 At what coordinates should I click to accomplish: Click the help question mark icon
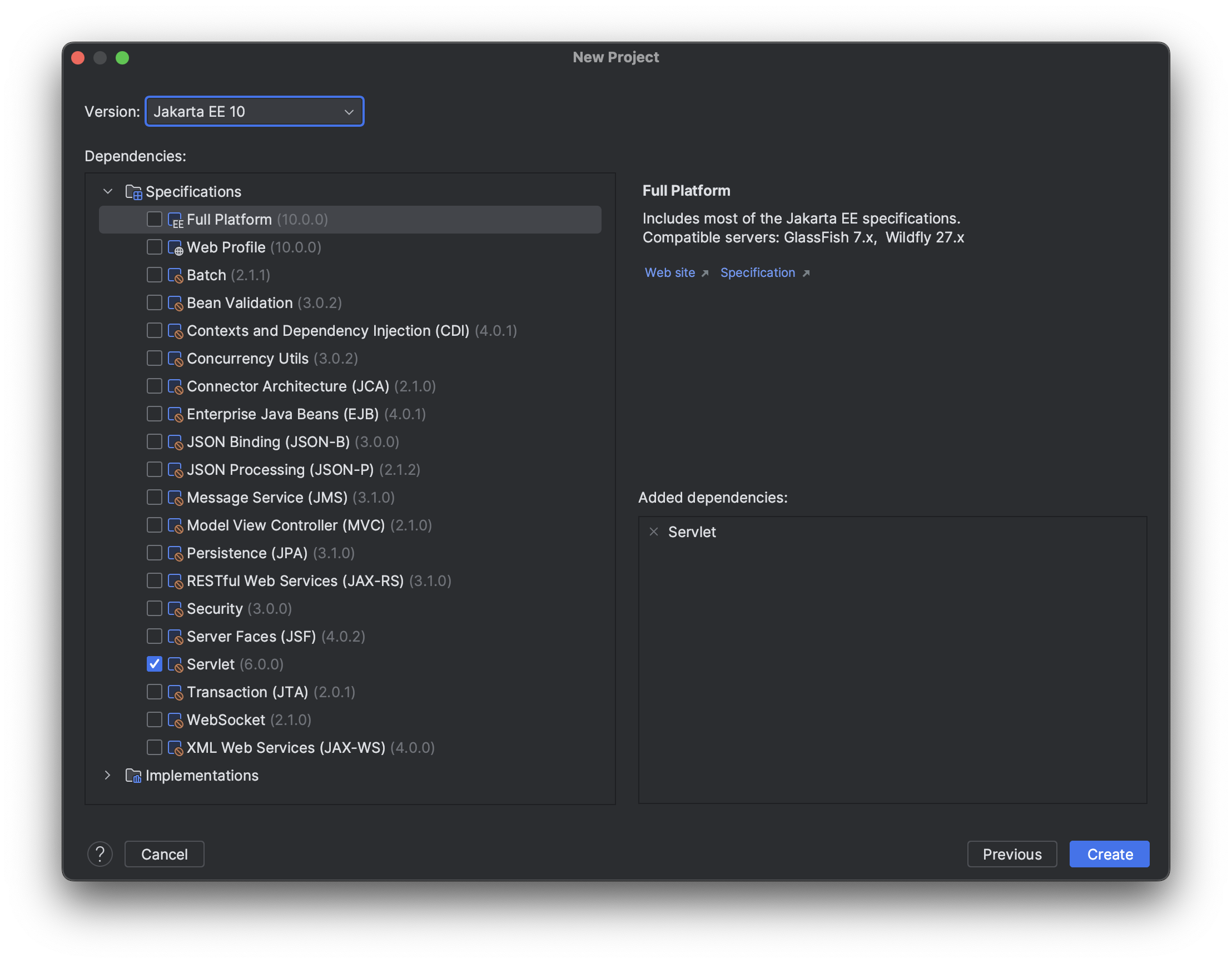[x=101, y=853]
